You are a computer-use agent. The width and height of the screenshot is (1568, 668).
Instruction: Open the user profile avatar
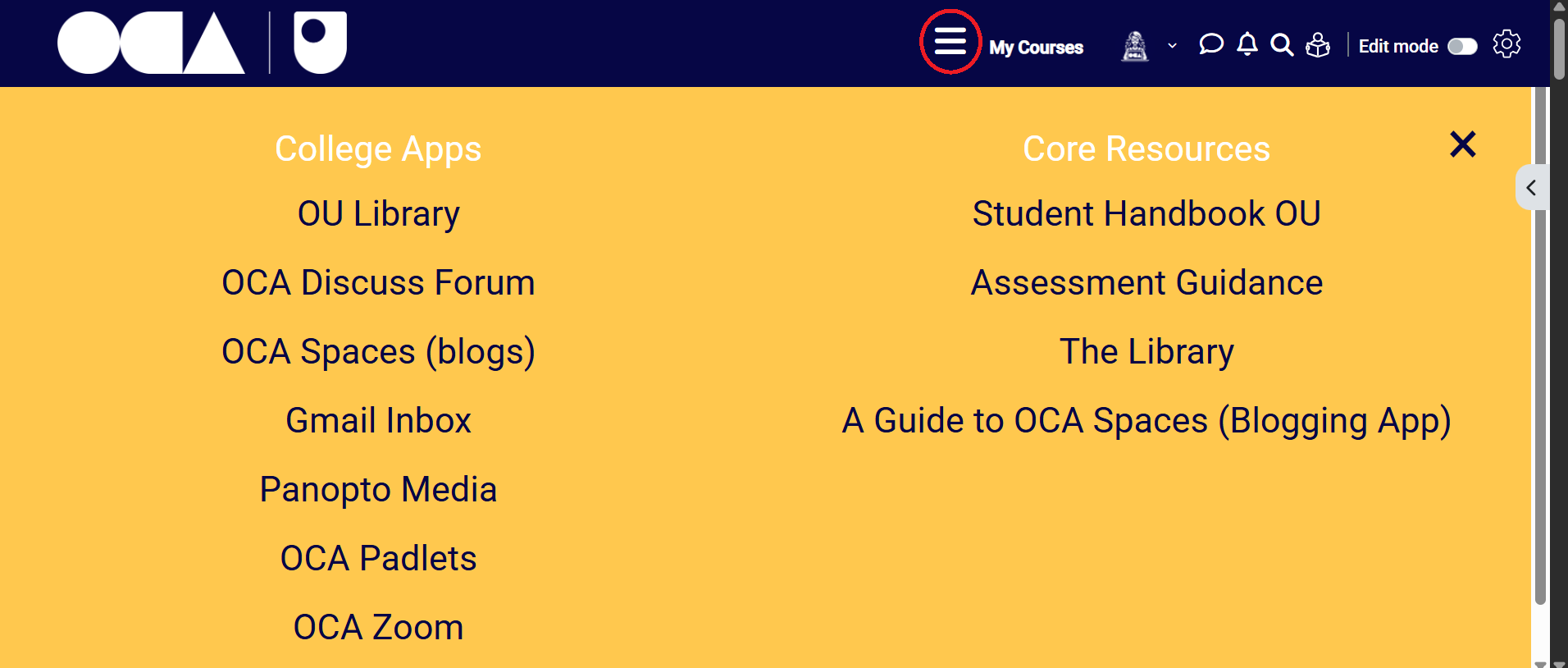(1135, 46)
